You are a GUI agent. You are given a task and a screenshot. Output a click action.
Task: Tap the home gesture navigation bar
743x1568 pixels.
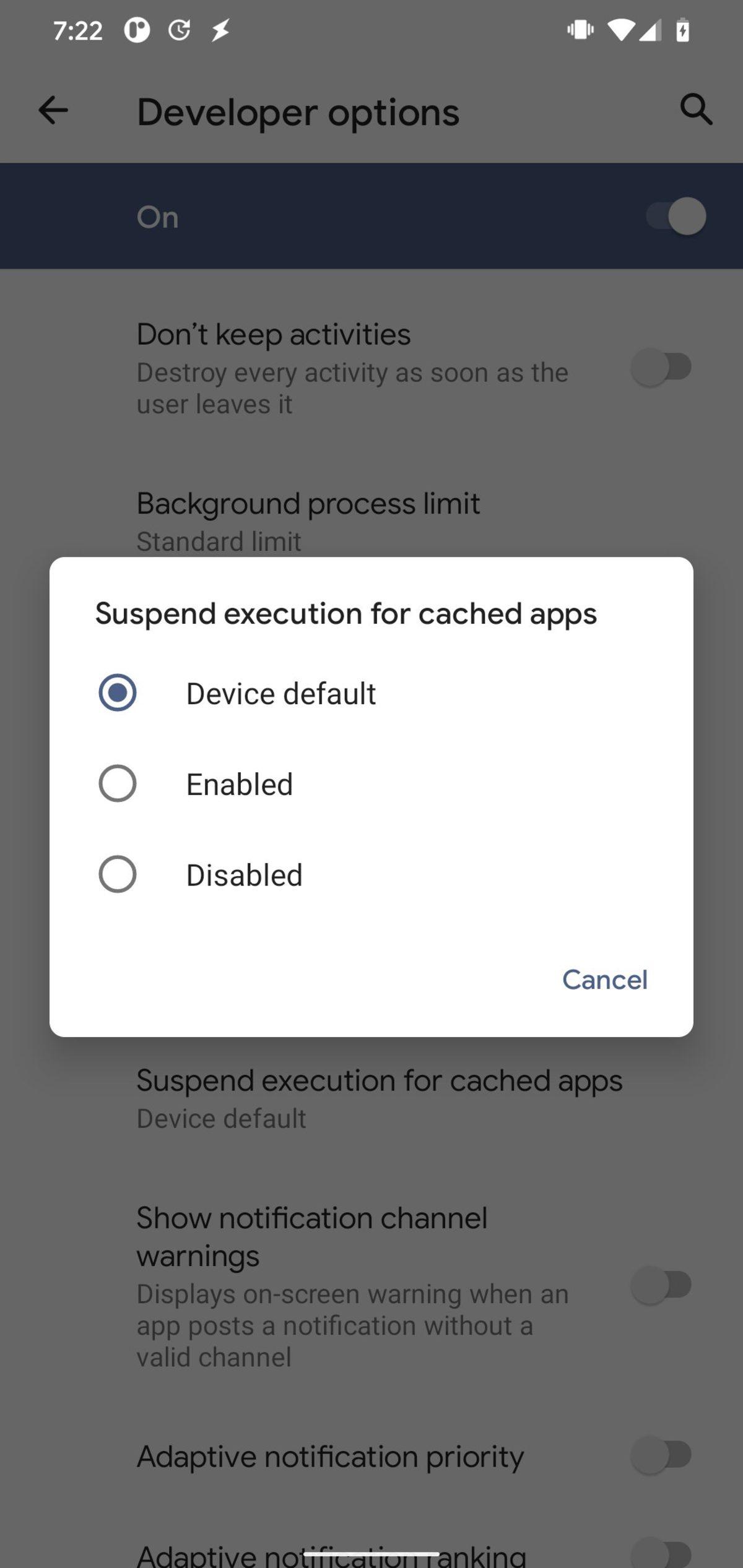(371, 1554)
